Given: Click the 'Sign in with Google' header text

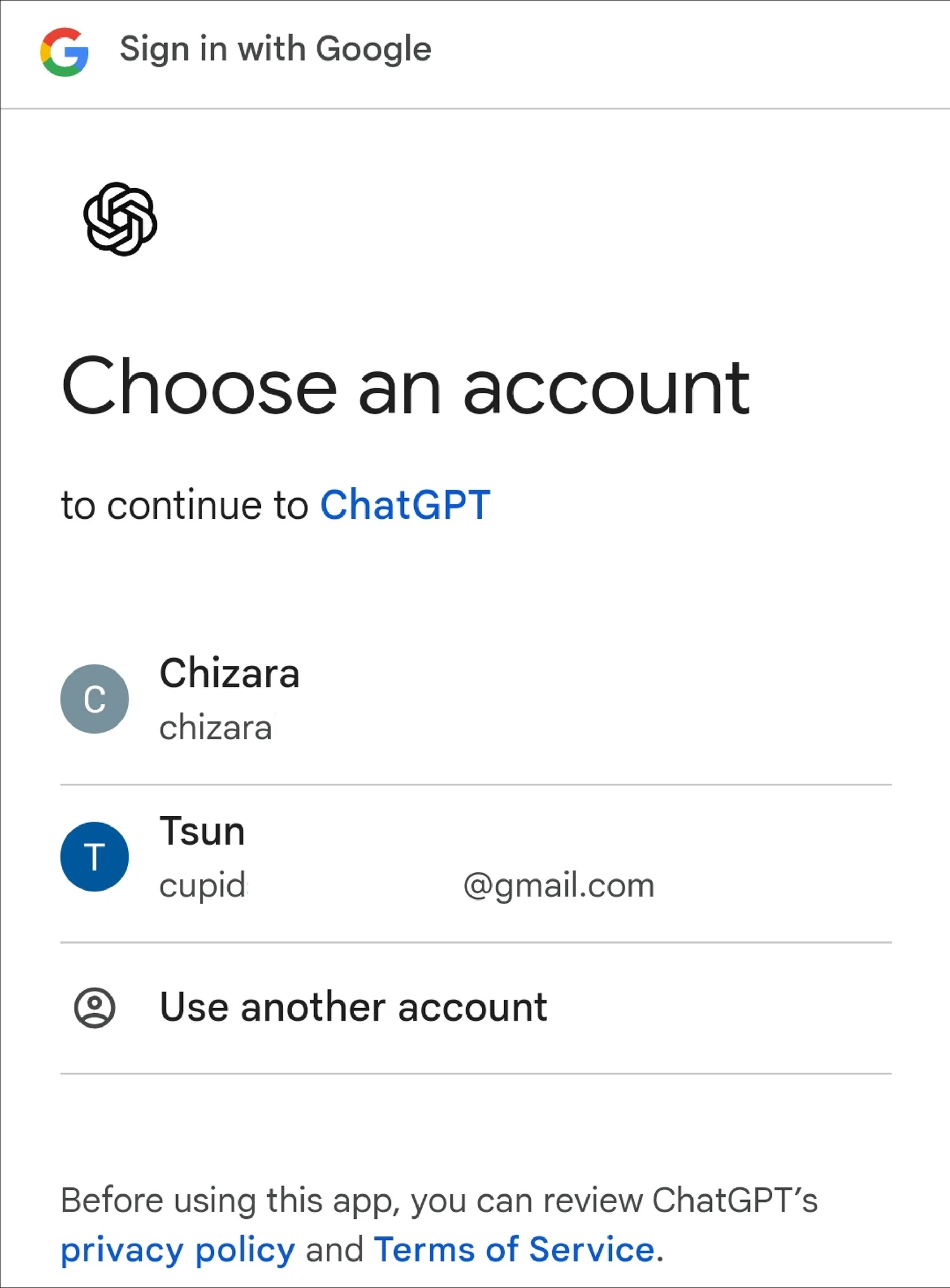Looking at the screenshot, I should pyautogui.click(x=275, y=50).
